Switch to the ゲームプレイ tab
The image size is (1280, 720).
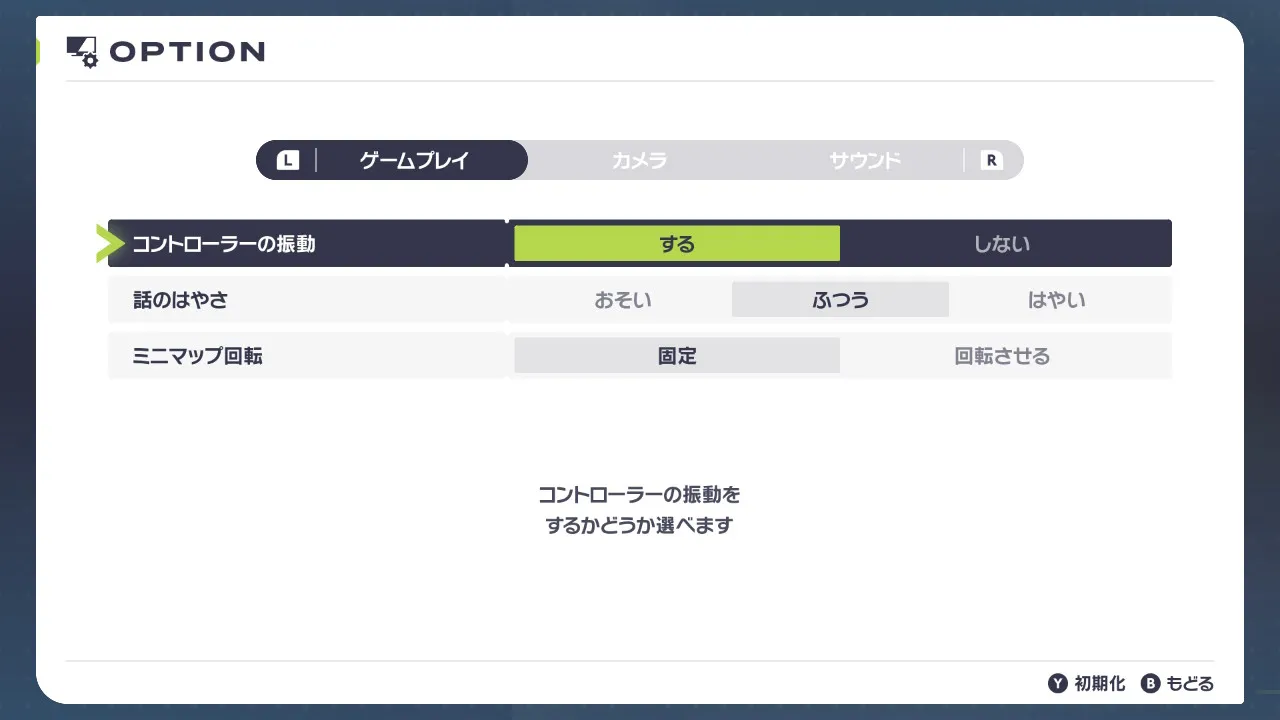coord(414,160)
